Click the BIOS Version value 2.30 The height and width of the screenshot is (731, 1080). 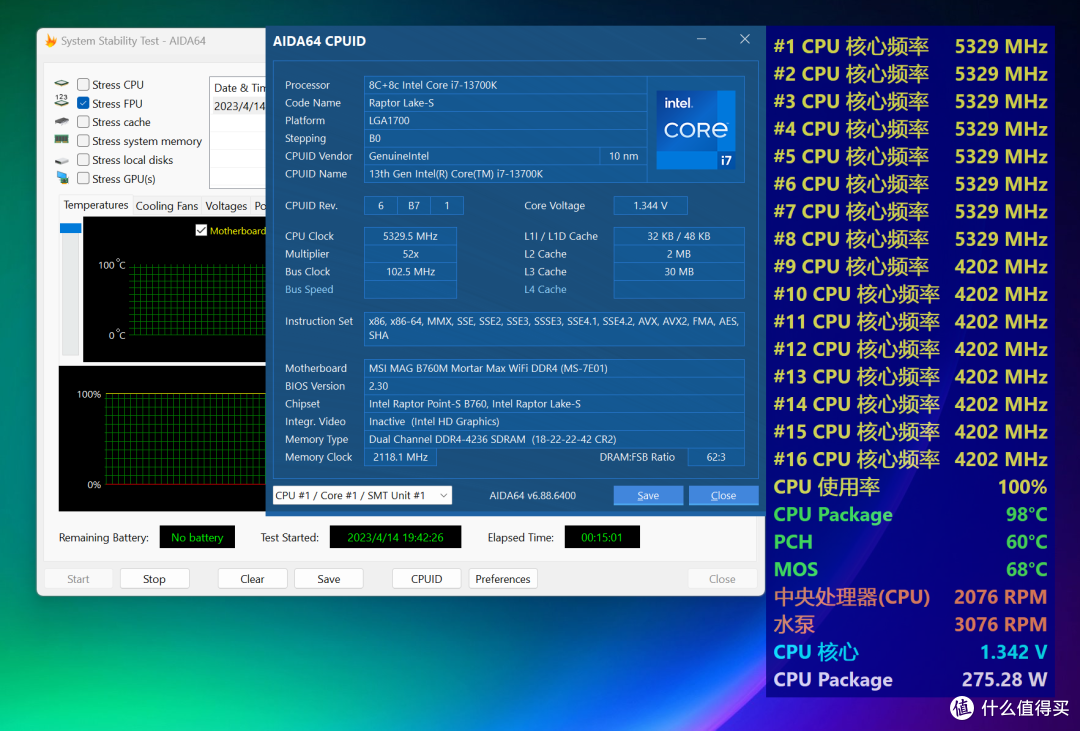click(x=554, y=387)
